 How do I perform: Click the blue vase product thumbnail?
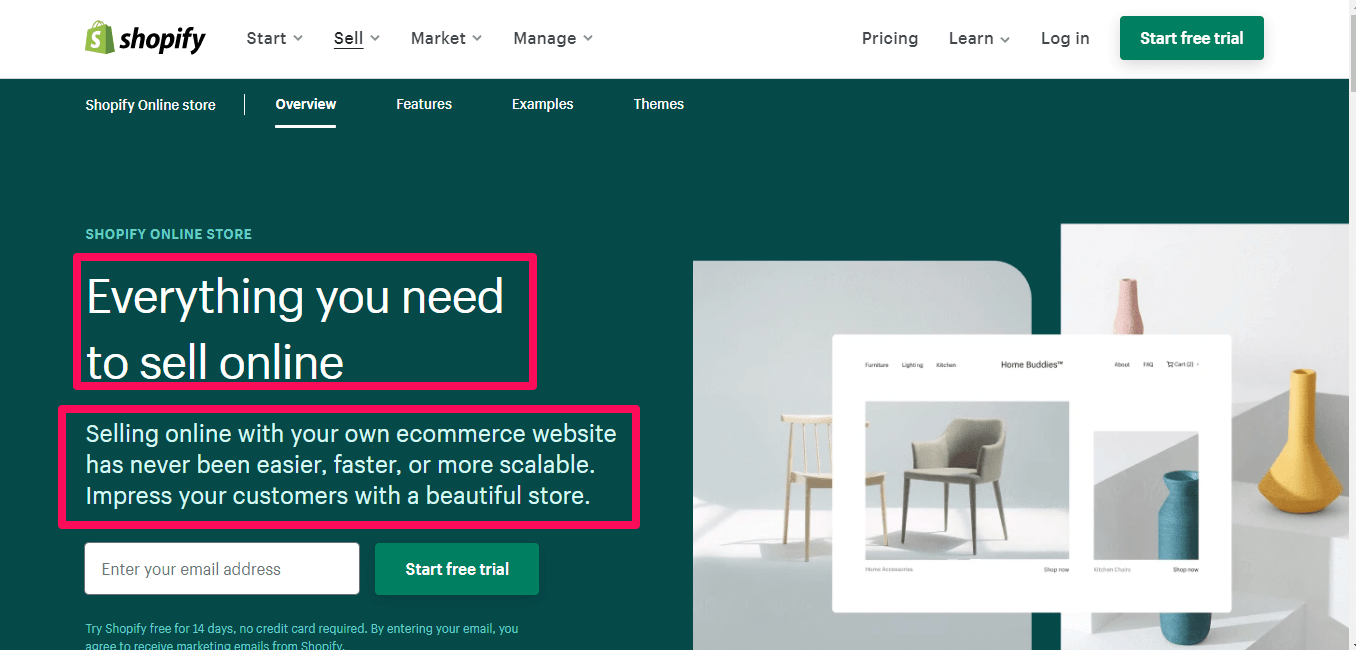pyautogui.click(x=1145, y=495)
